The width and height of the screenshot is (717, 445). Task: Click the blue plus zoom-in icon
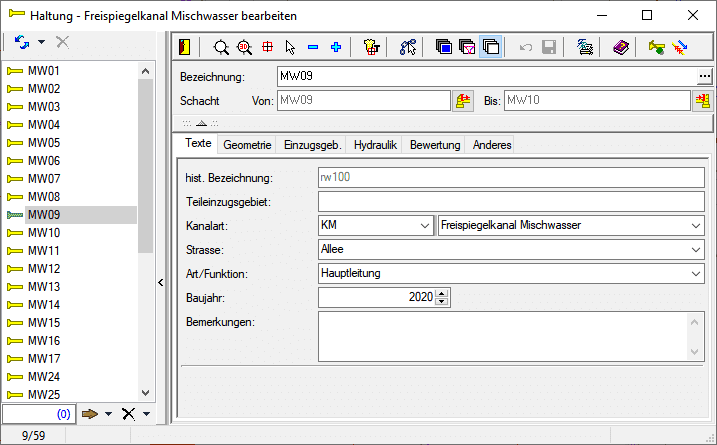(336, 47)
